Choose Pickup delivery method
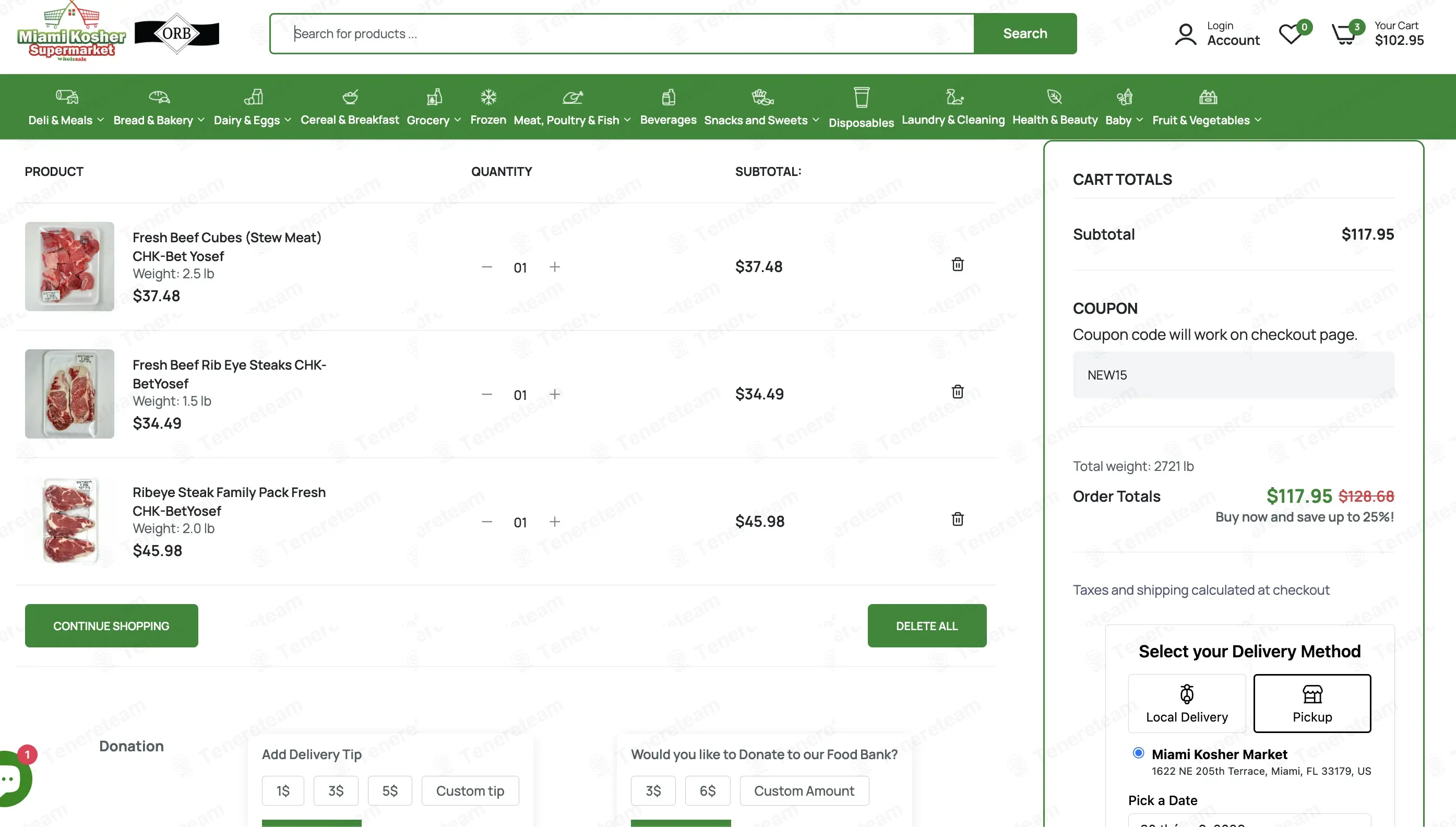 1312,703
